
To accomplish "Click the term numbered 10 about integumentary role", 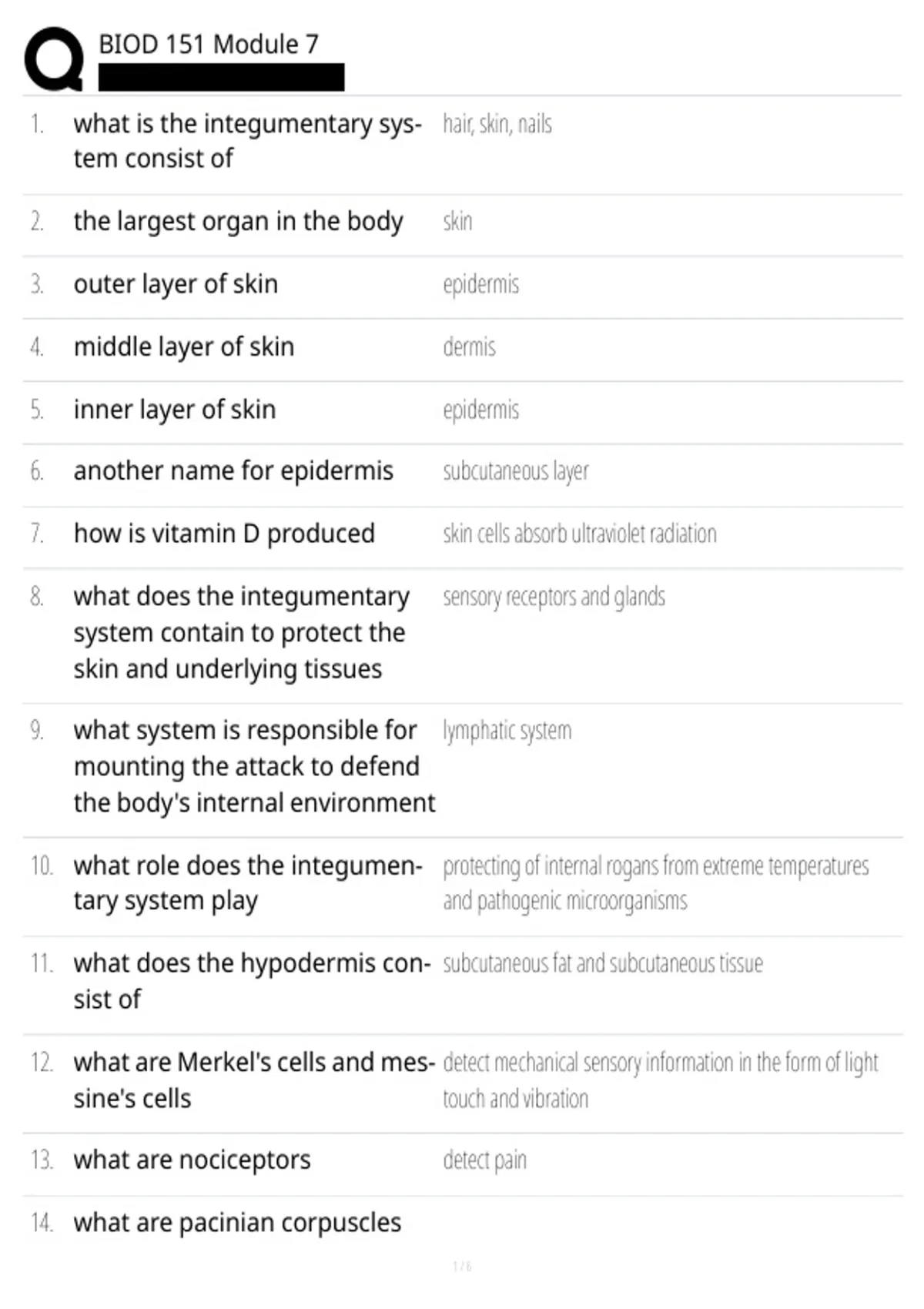I will point(247,883).
